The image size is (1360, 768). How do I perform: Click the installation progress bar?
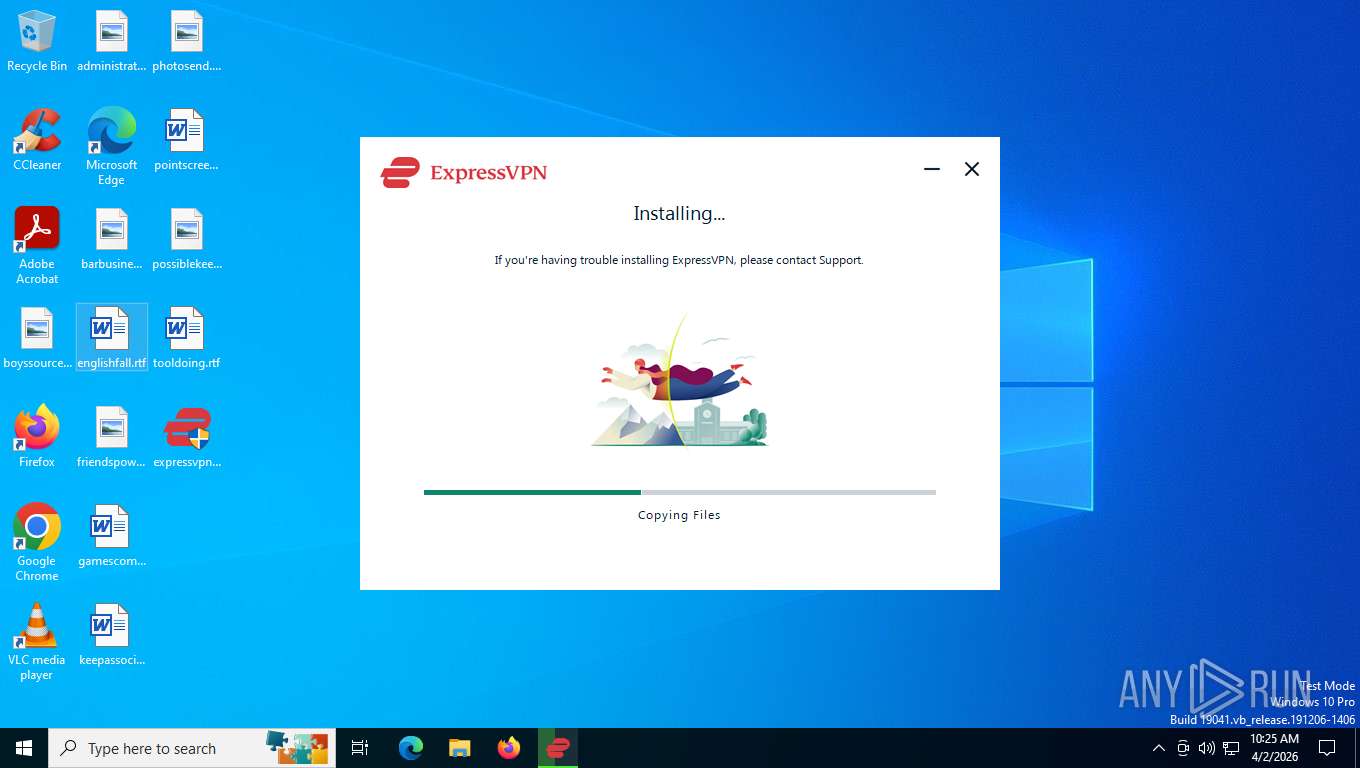pos(680,492)
